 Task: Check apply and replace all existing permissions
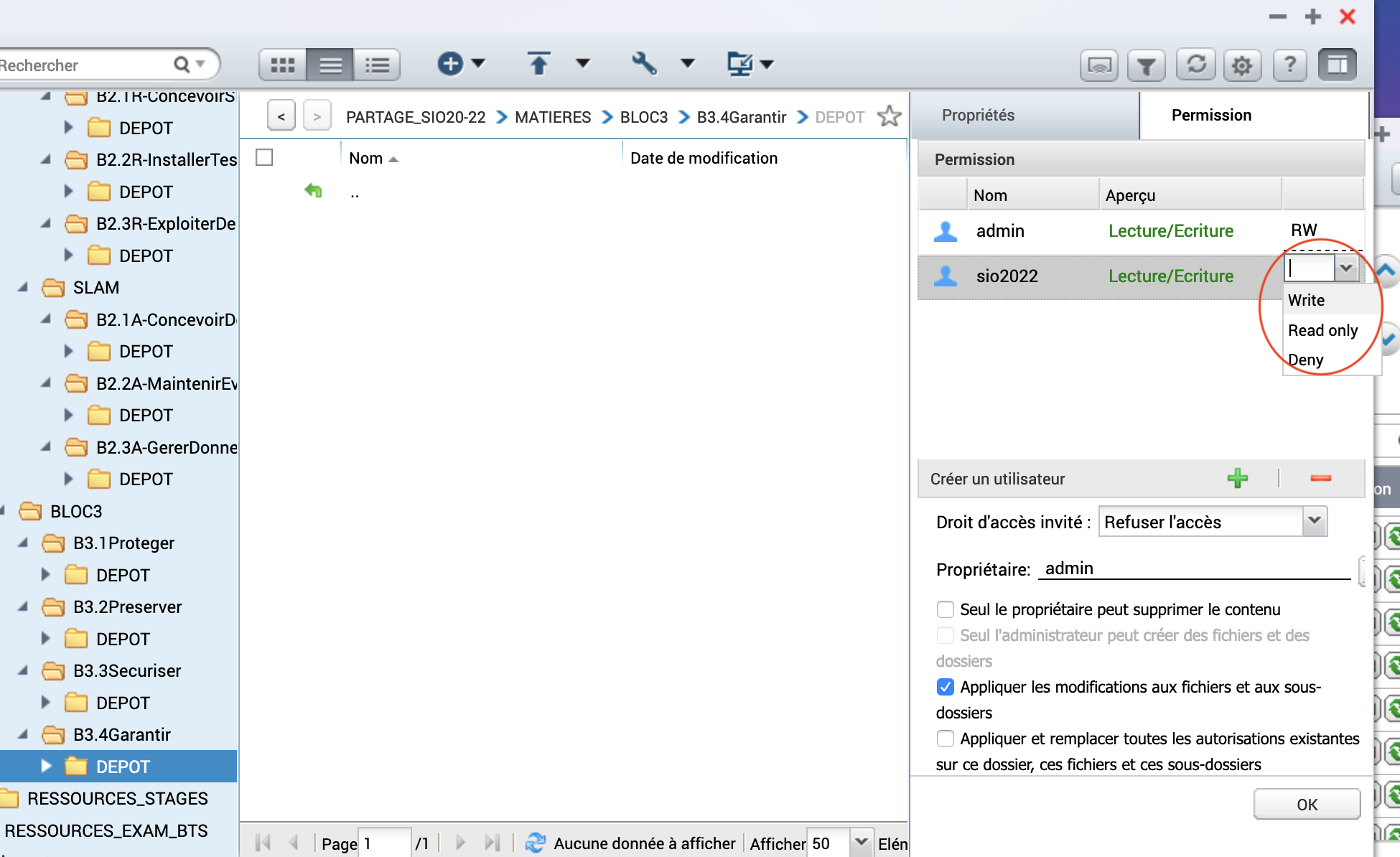(x=946, y=739)
